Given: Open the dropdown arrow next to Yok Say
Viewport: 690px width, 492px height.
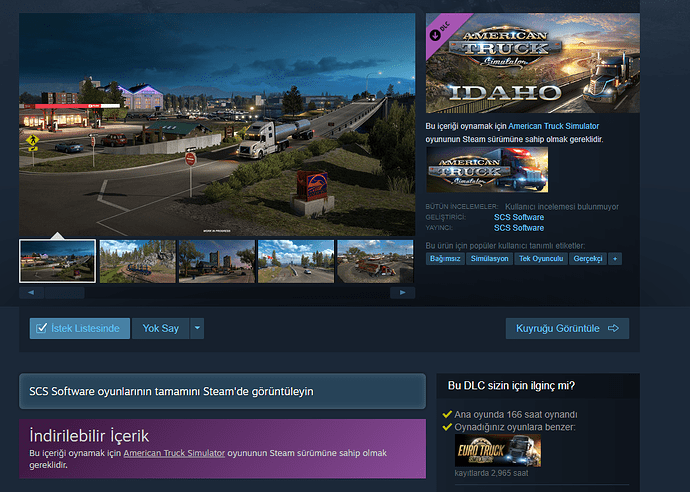Looking at the screenshot, I should [x=197, y=328].
